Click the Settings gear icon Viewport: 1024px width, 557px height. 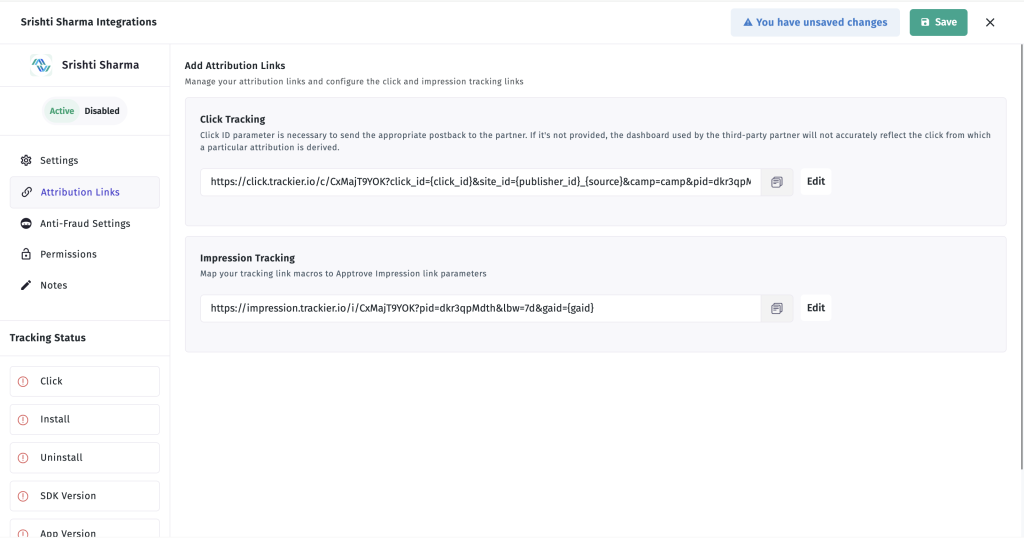26,161
